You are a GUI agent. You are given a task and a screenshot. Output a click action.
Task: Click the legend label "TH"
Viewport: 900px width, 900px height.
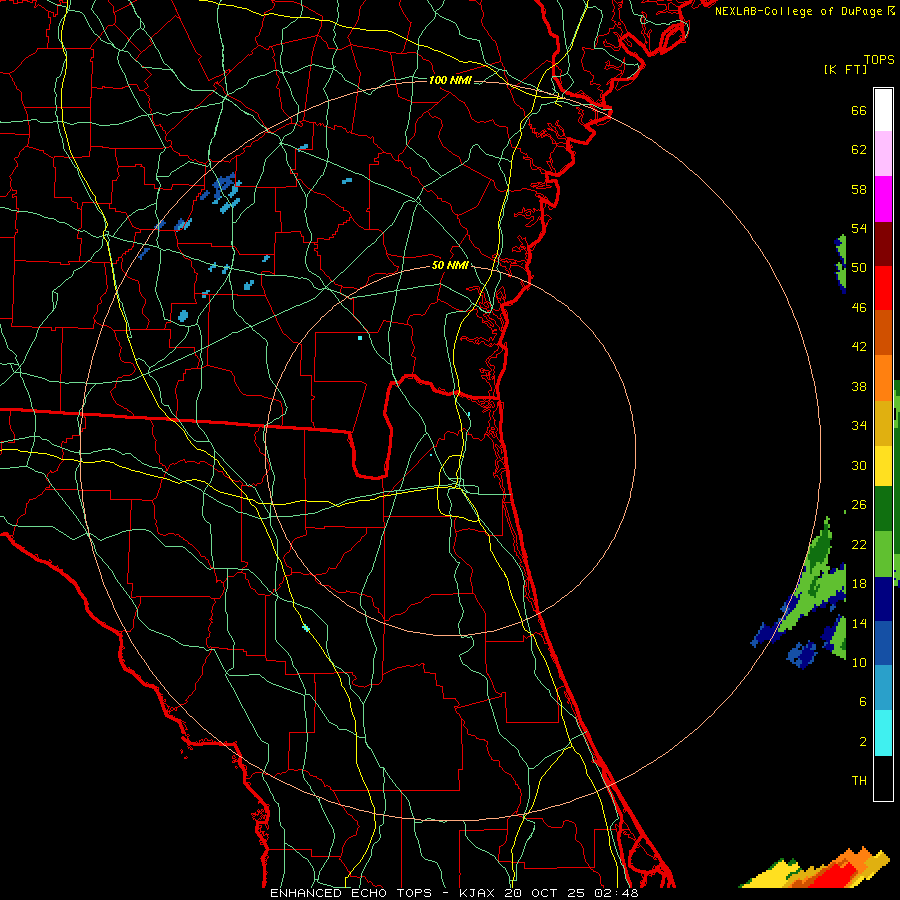pyautogui.click(x=859, y=781)
